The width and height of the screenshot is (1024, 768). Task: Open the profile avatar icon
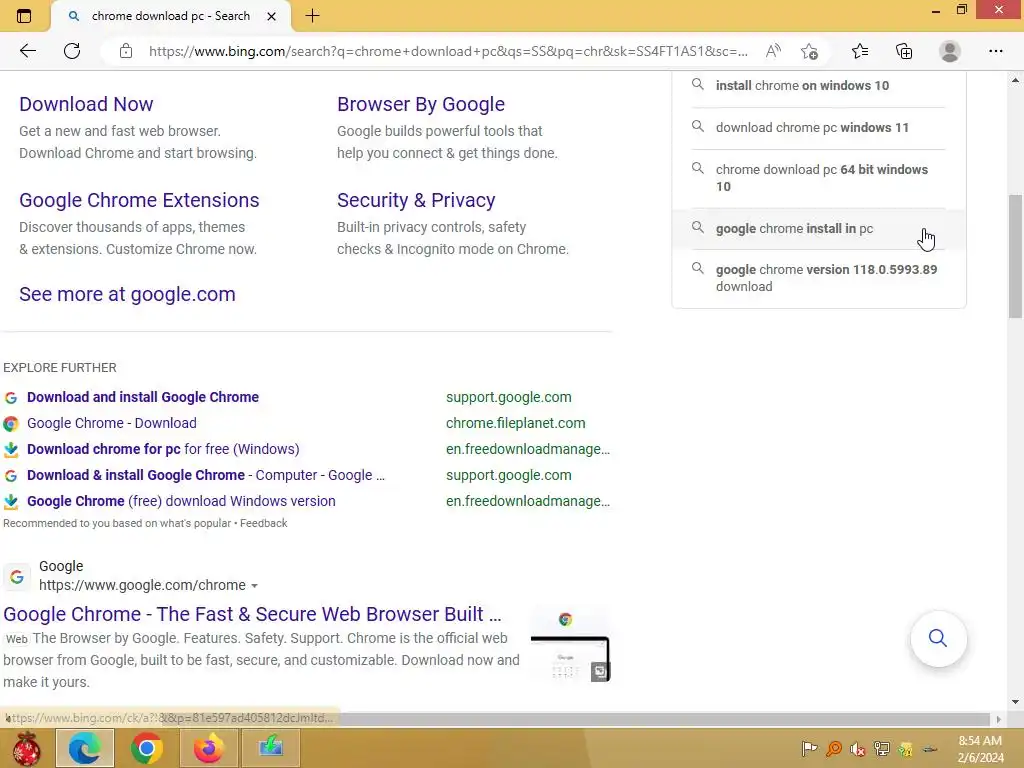coord(950,51)
